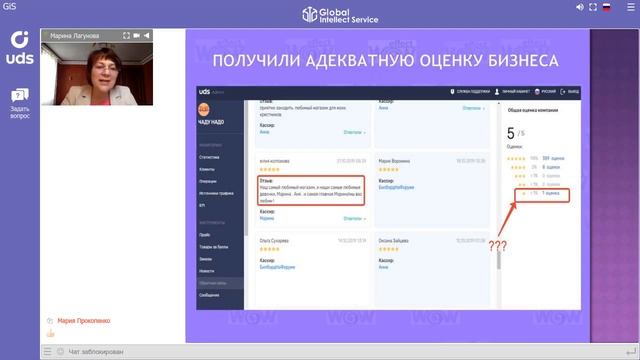Viewport: 640px width, 360px height.
Task: Open the hamburger menu in top-right corner
Action: (631, 7)
